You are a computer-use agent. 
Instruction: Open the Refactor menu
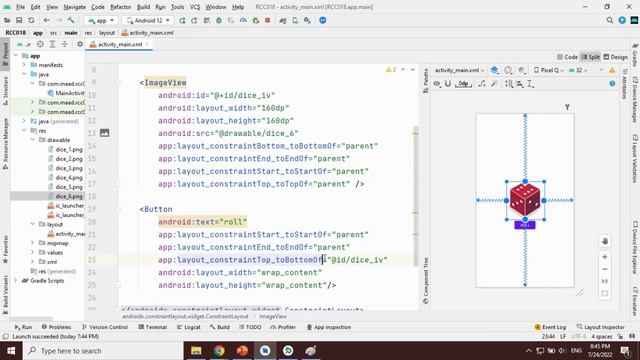pyautogui.click(x=120, y=7)
